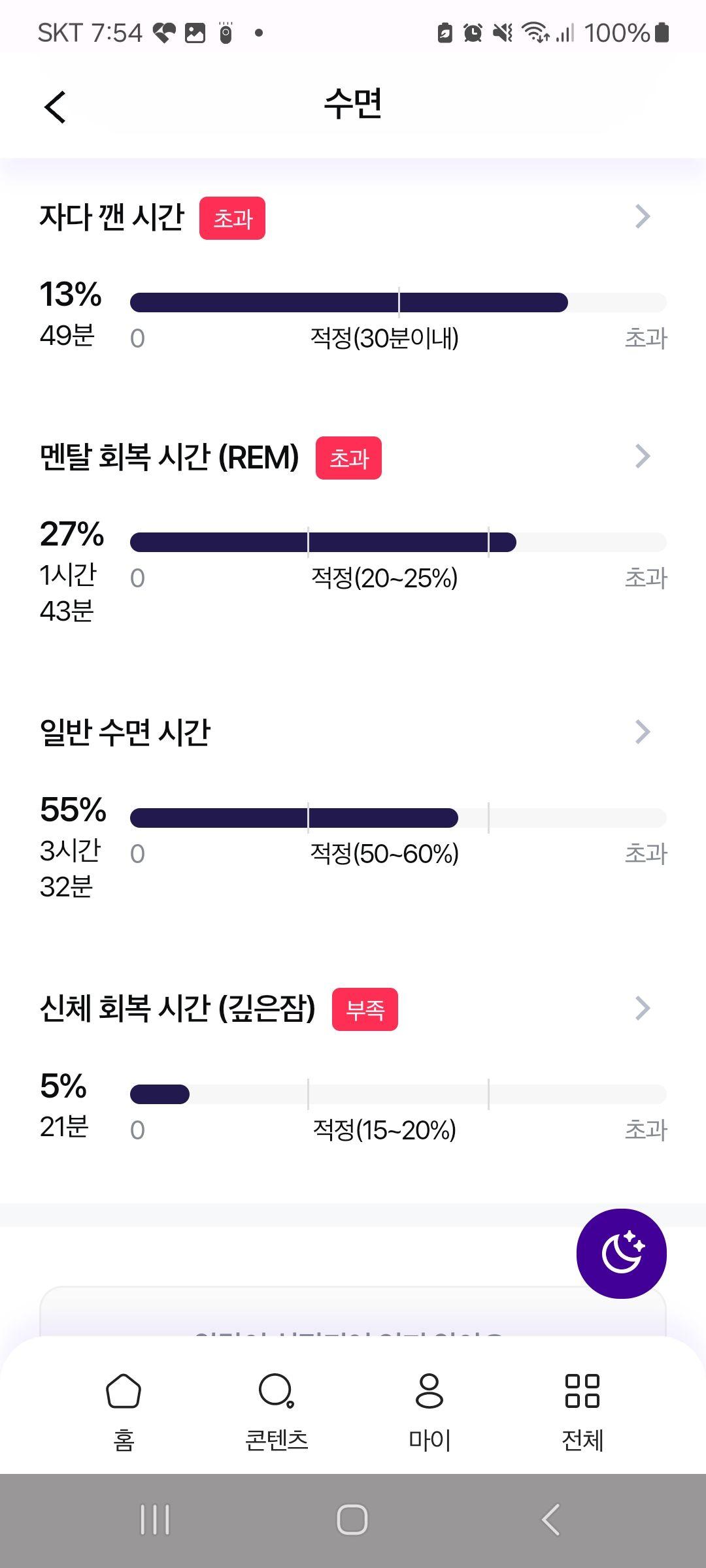Tap the back arrow in header
The image size is (706, 1568).
pyautogui.click(x=56, y=106)
